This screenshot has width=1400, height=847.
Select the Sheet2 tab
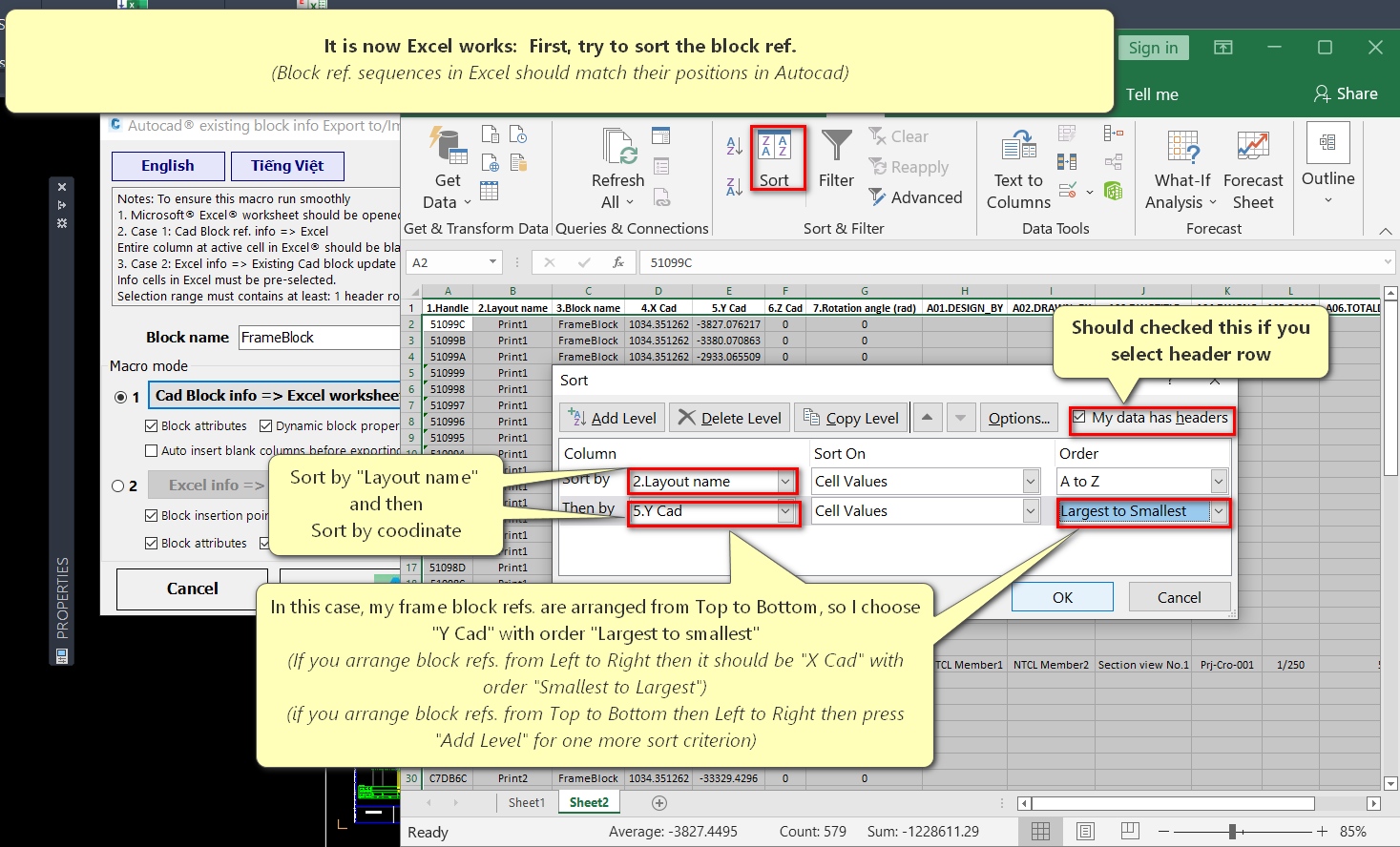click(x=589, y=803)
